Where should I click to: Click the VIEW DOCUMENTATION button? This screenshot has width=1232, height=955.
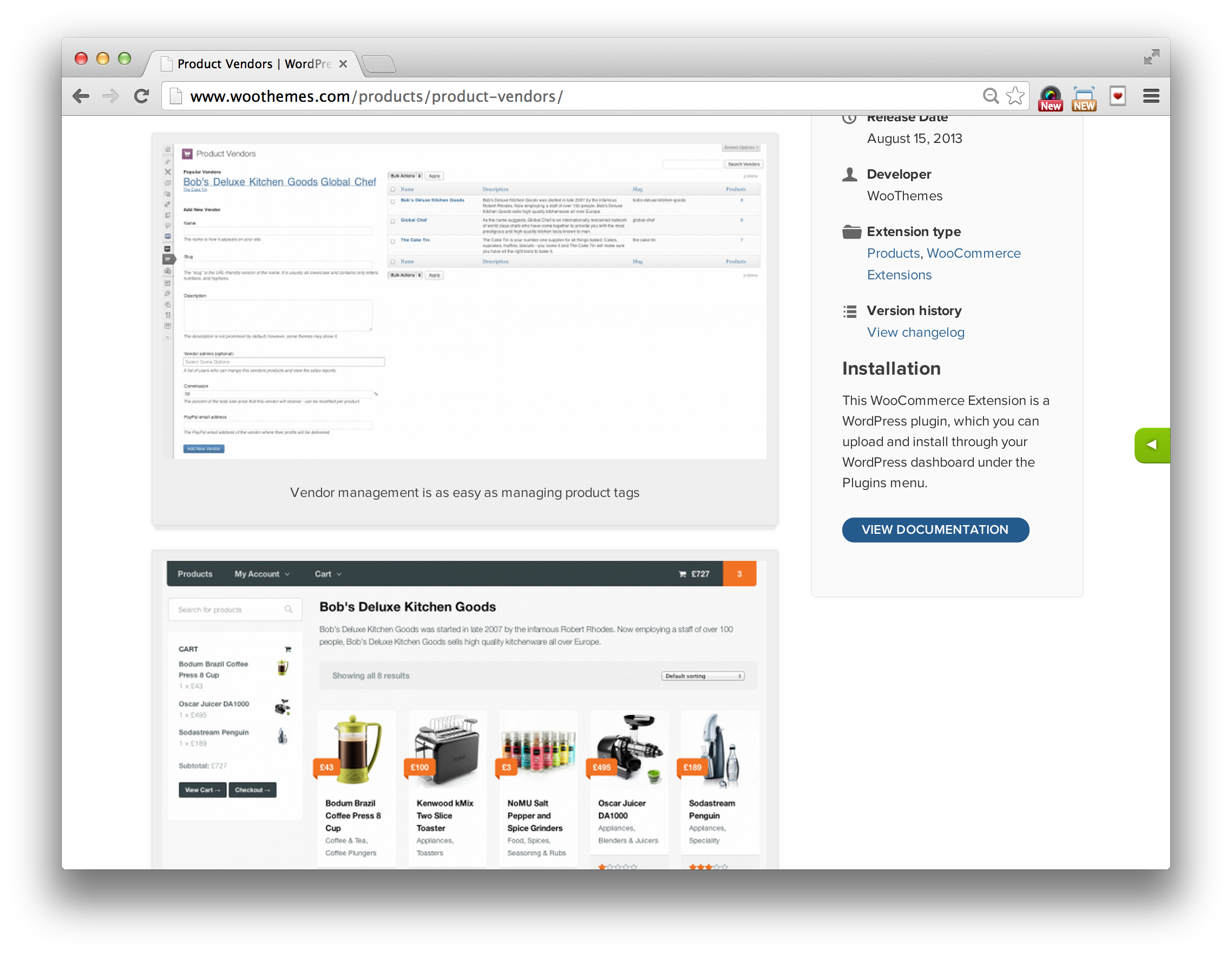(935, 529)
